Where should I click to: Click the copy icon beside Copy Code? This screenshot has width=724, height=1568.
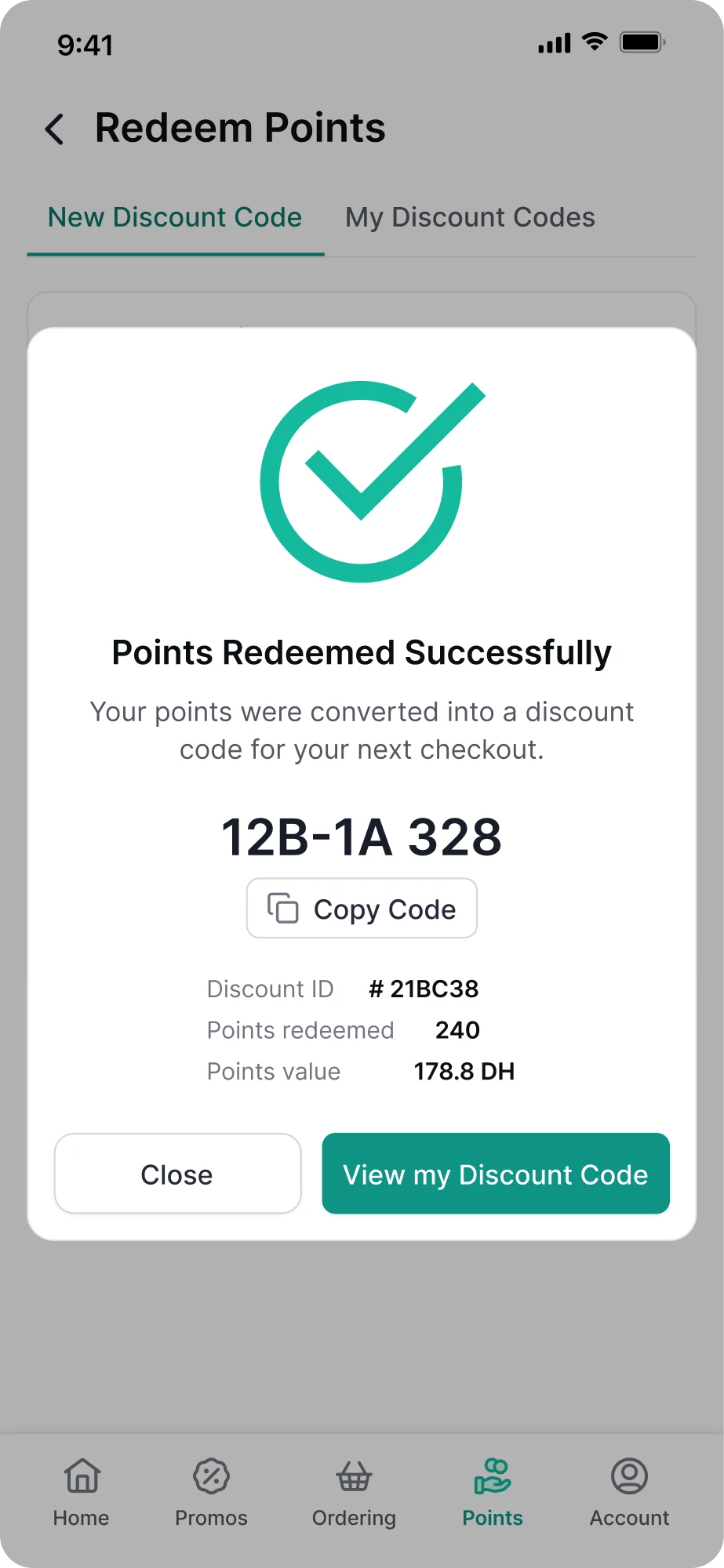coord(283,908)
